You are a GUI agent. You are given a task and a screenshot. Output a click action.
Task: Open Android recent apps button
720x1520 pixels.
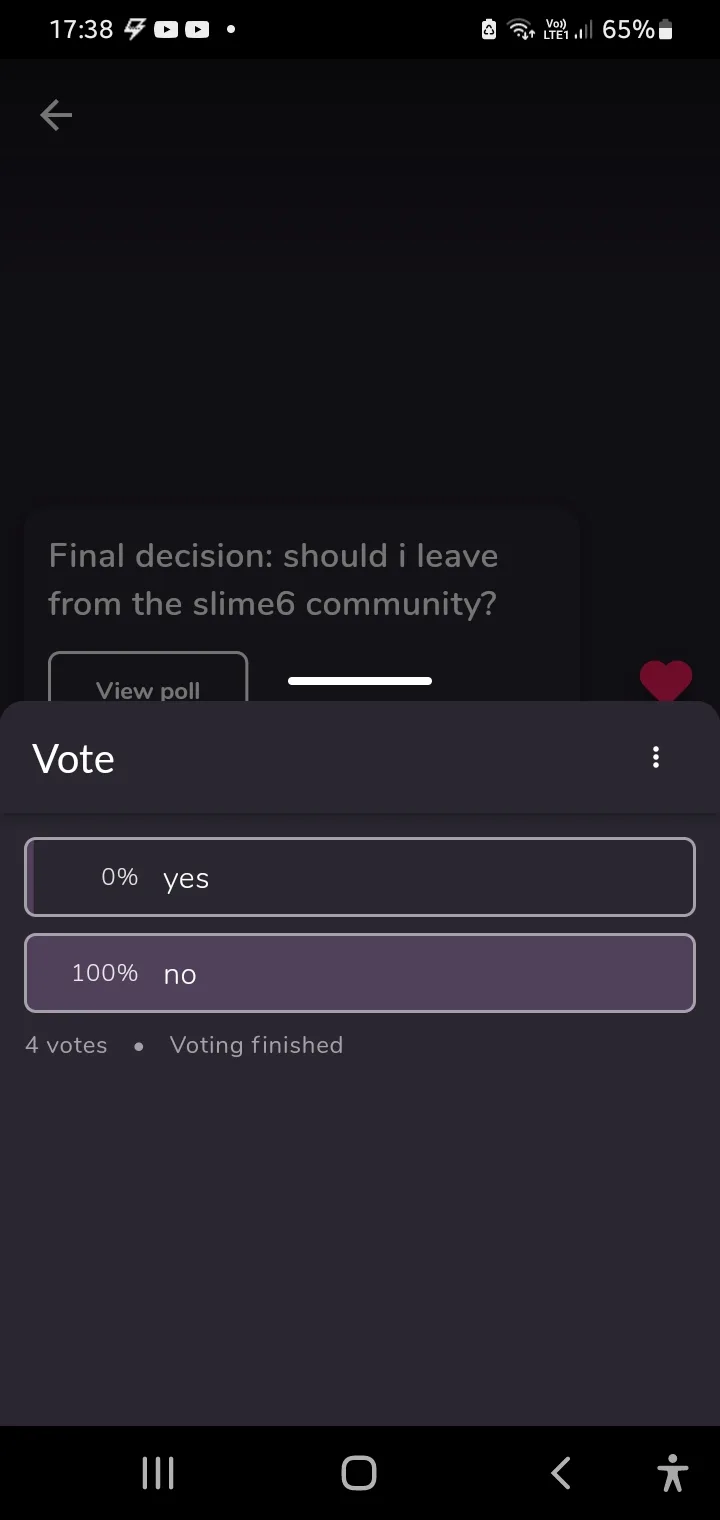(158, 1473)
